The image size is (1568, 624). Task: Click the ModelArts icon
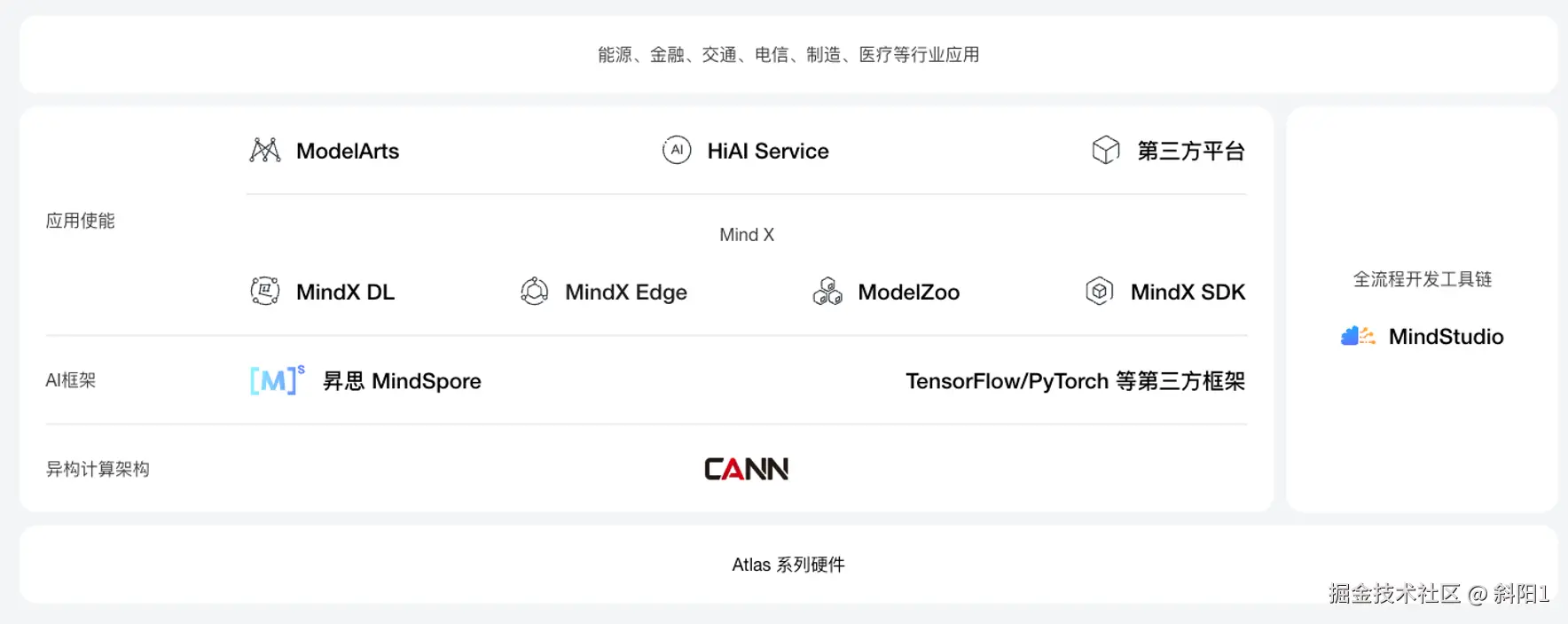click(x=265, y=151)
